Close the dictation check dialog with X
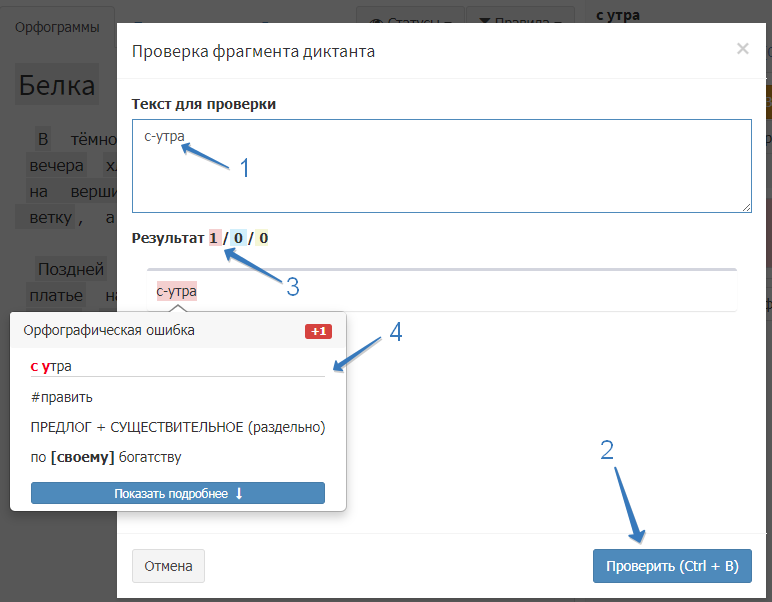The height and width of the screenshot is (602, 772). pyautogui.click(x=742, y=48)
